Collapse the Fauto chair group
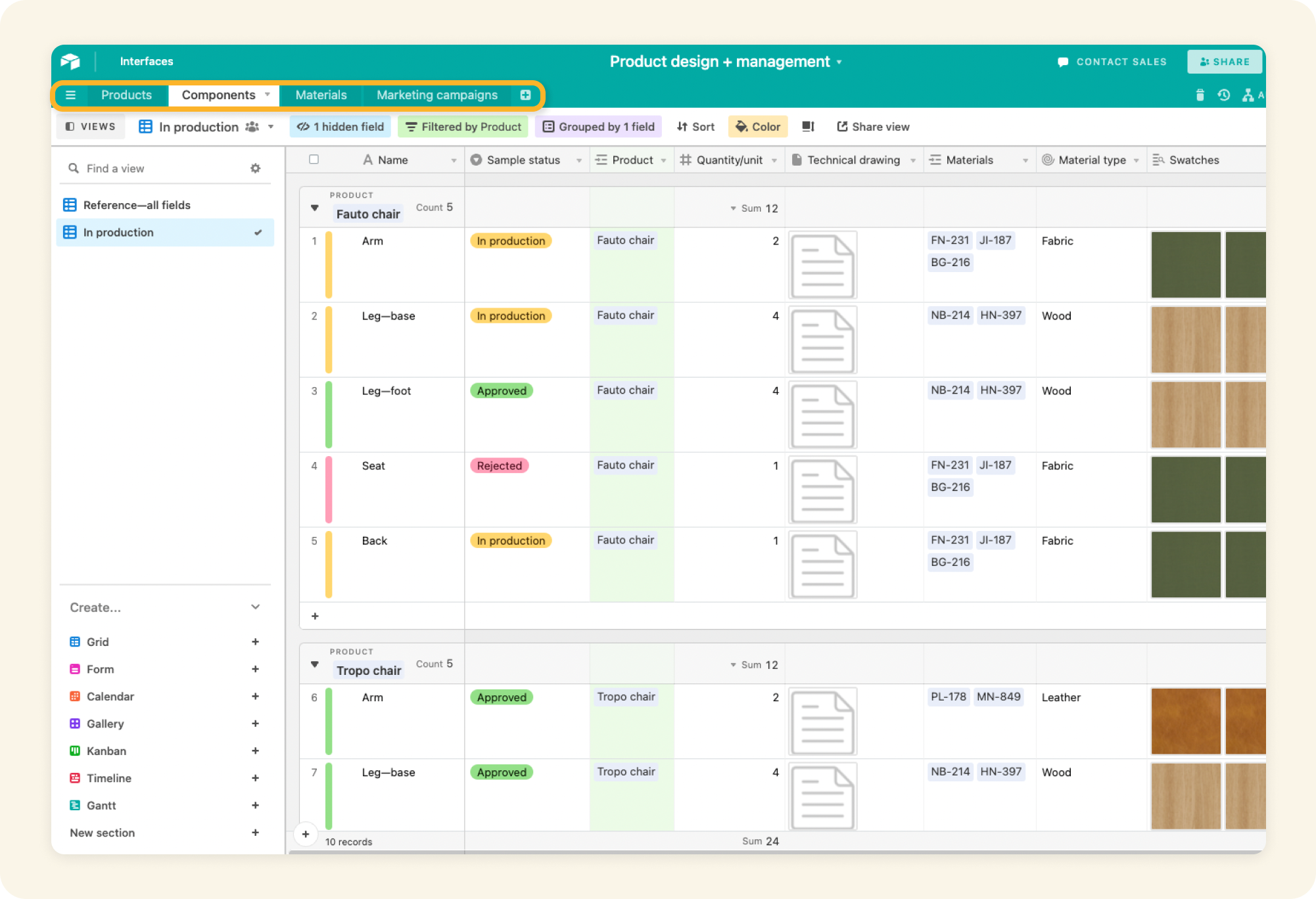 (315, 208)
